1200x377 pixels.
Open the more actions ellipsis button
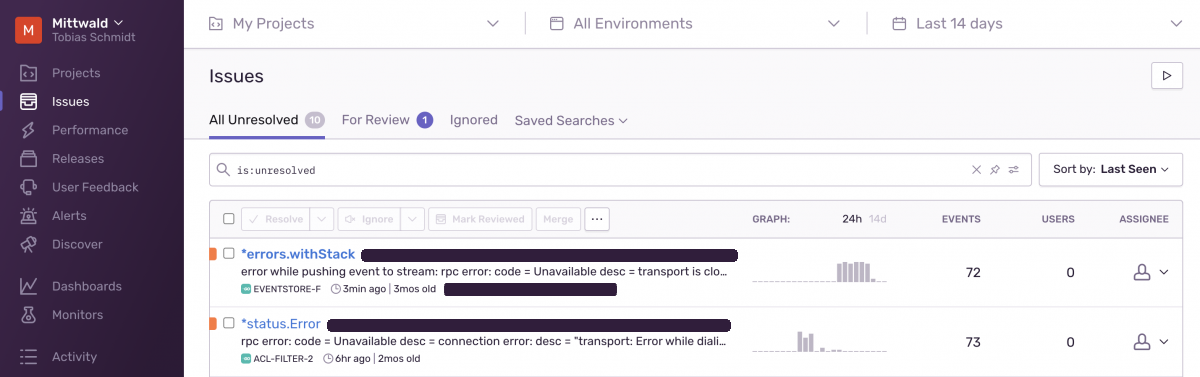point(597,219)
